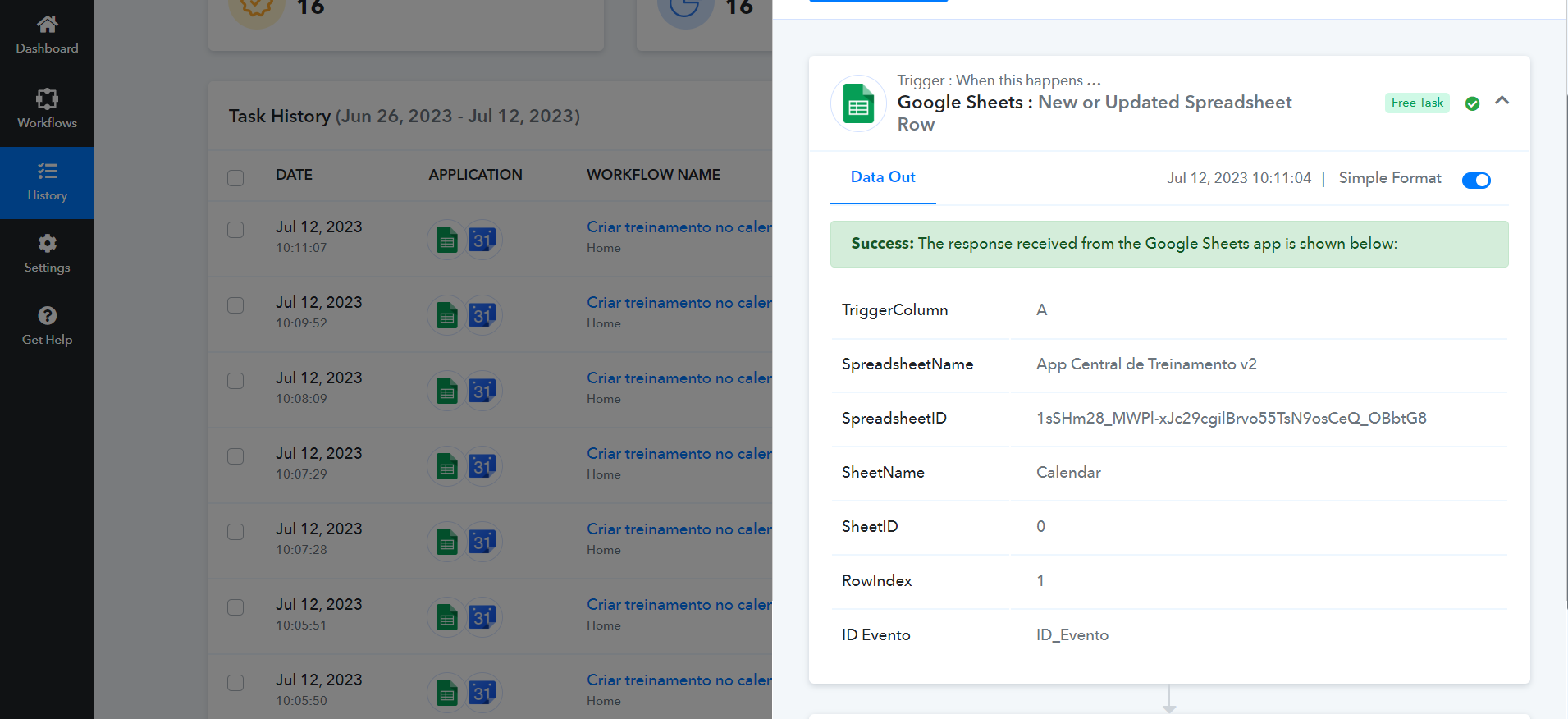Click the WORKFLOW NAME column header
This screenshot has width=1568, height=719.
pyautogui.click(x=653, y=175)
